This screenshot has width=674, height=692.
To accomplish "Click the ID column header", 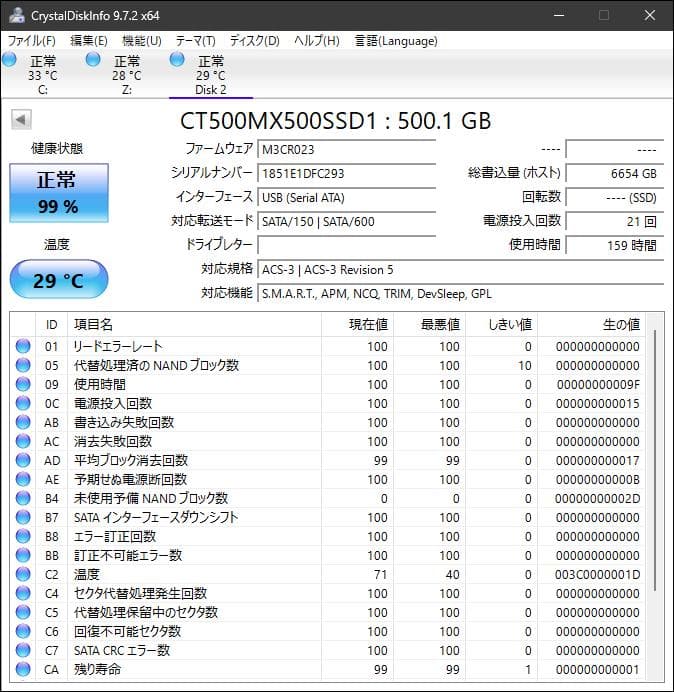I will click(52, 325).
